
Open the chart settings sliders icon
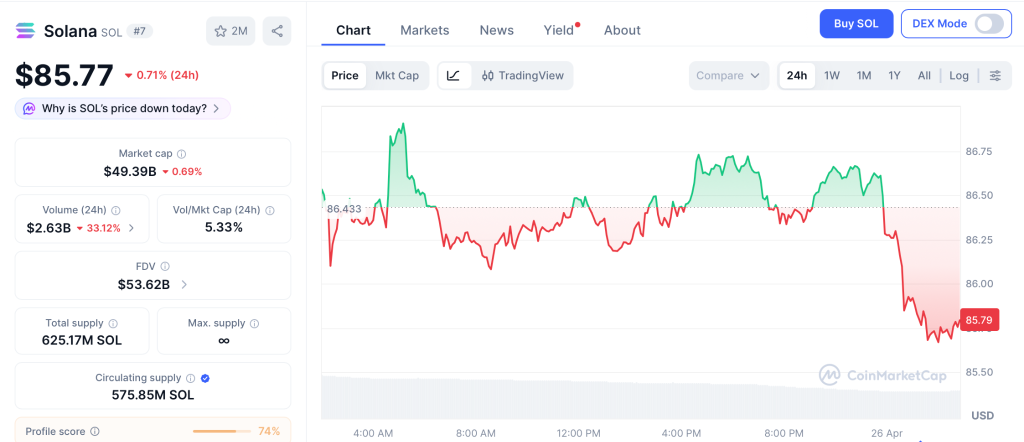pos(995,75)
